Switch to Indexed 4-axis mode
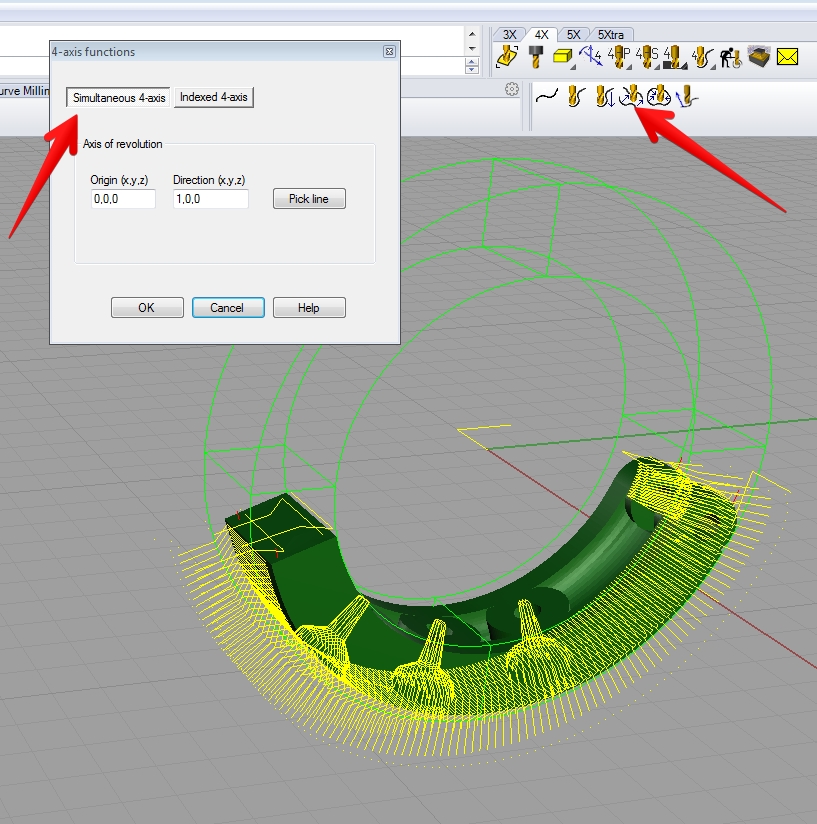 coord(214,98)
